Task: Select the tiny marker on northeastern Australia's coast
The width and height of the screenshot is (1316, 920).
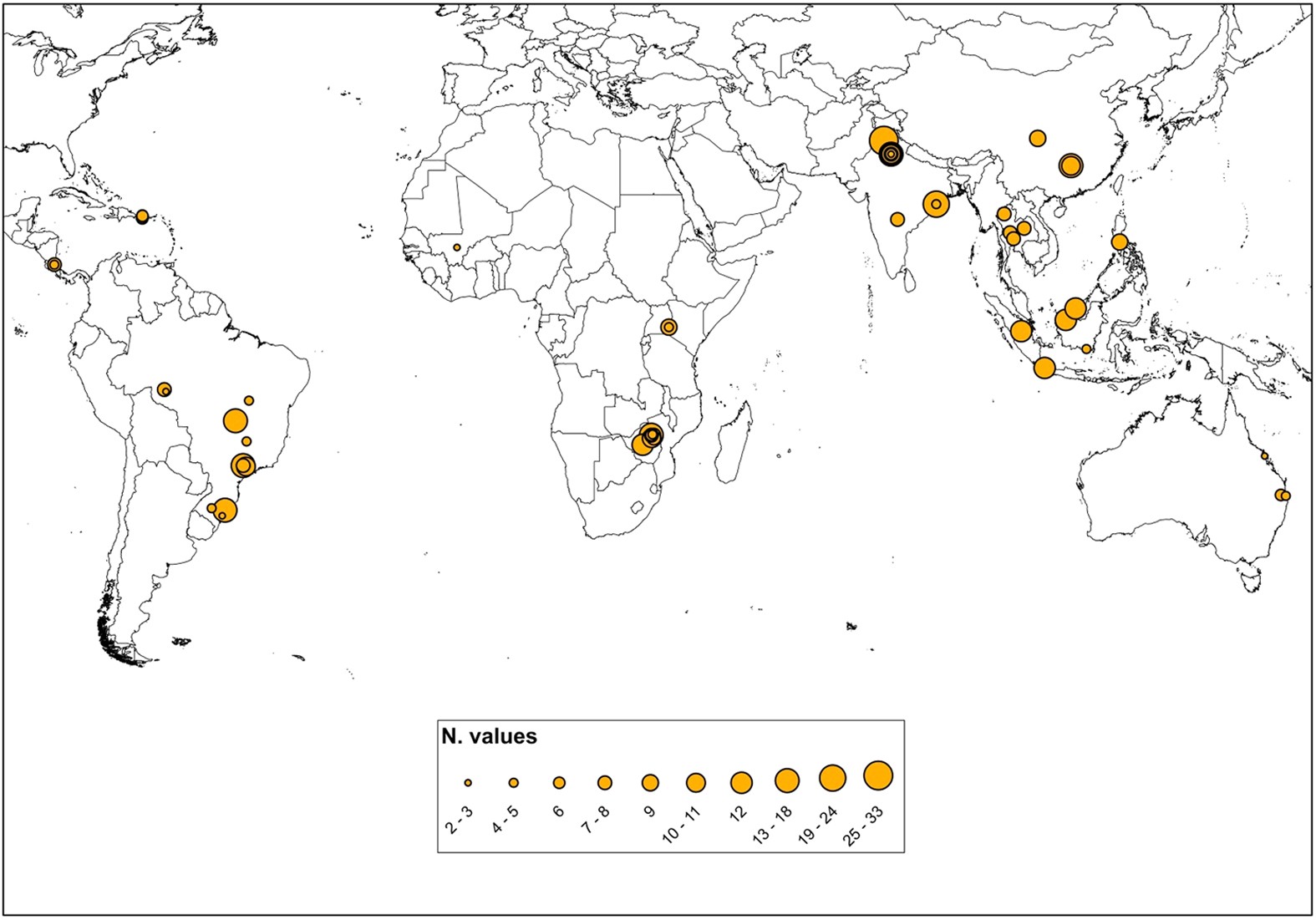Action: pyautogui.click(x=1264, y=456)
